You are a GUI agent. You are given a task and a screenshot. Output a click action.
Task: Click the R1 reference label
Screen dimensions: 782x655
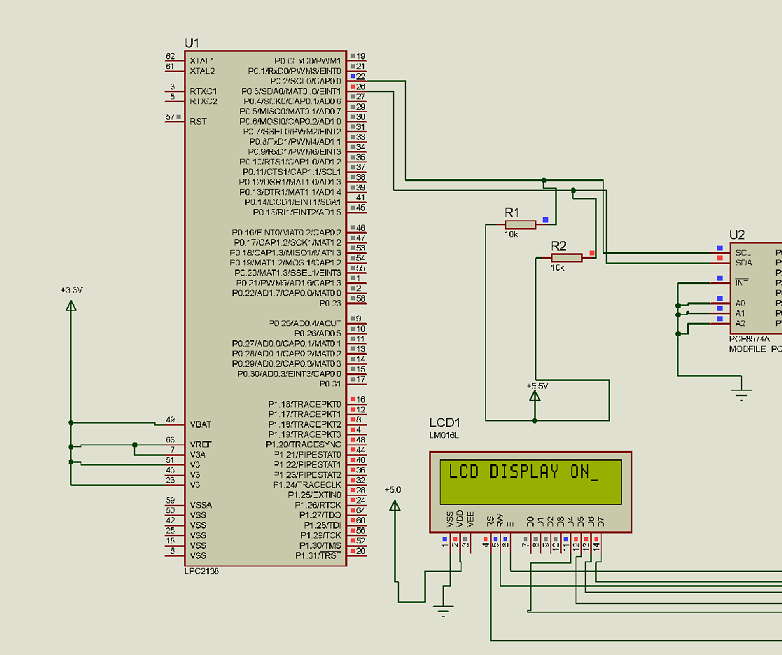coord(512,213)
